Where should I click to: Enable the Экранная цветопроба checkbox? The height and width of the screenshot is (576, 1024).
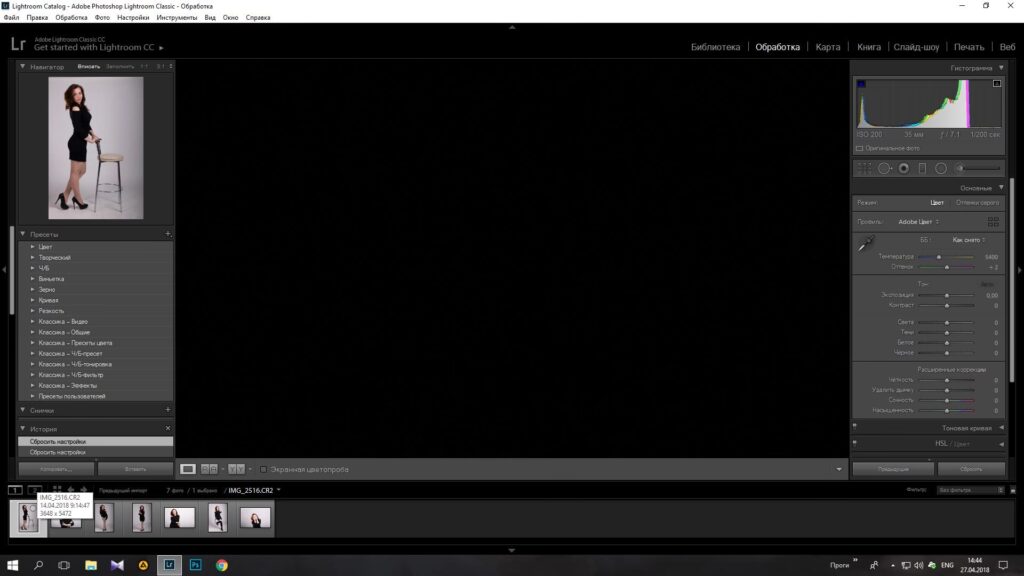click(263, 469)
